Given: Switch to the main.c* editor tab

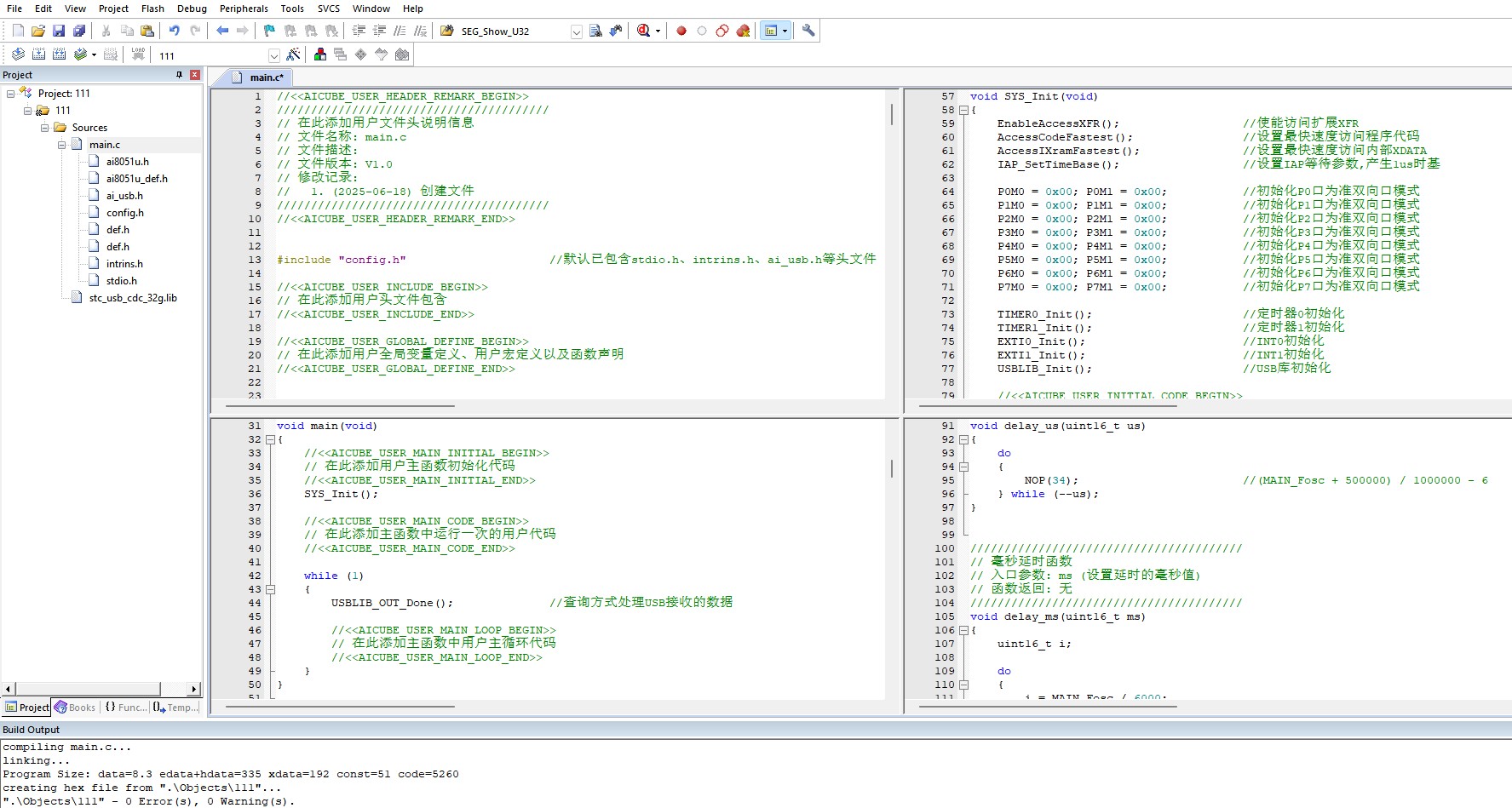Looking at the screenshot, I should (x=258, y=77).
